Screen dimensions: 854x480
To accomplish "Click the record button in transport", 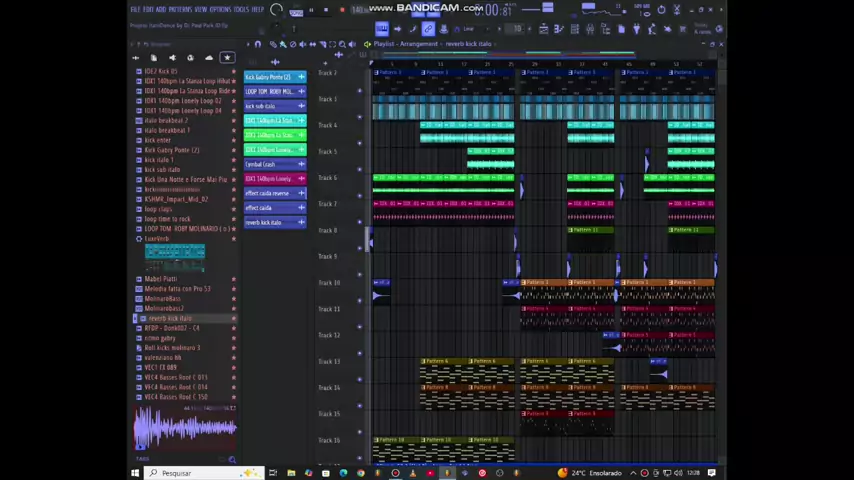I will (x=342, y=10).
